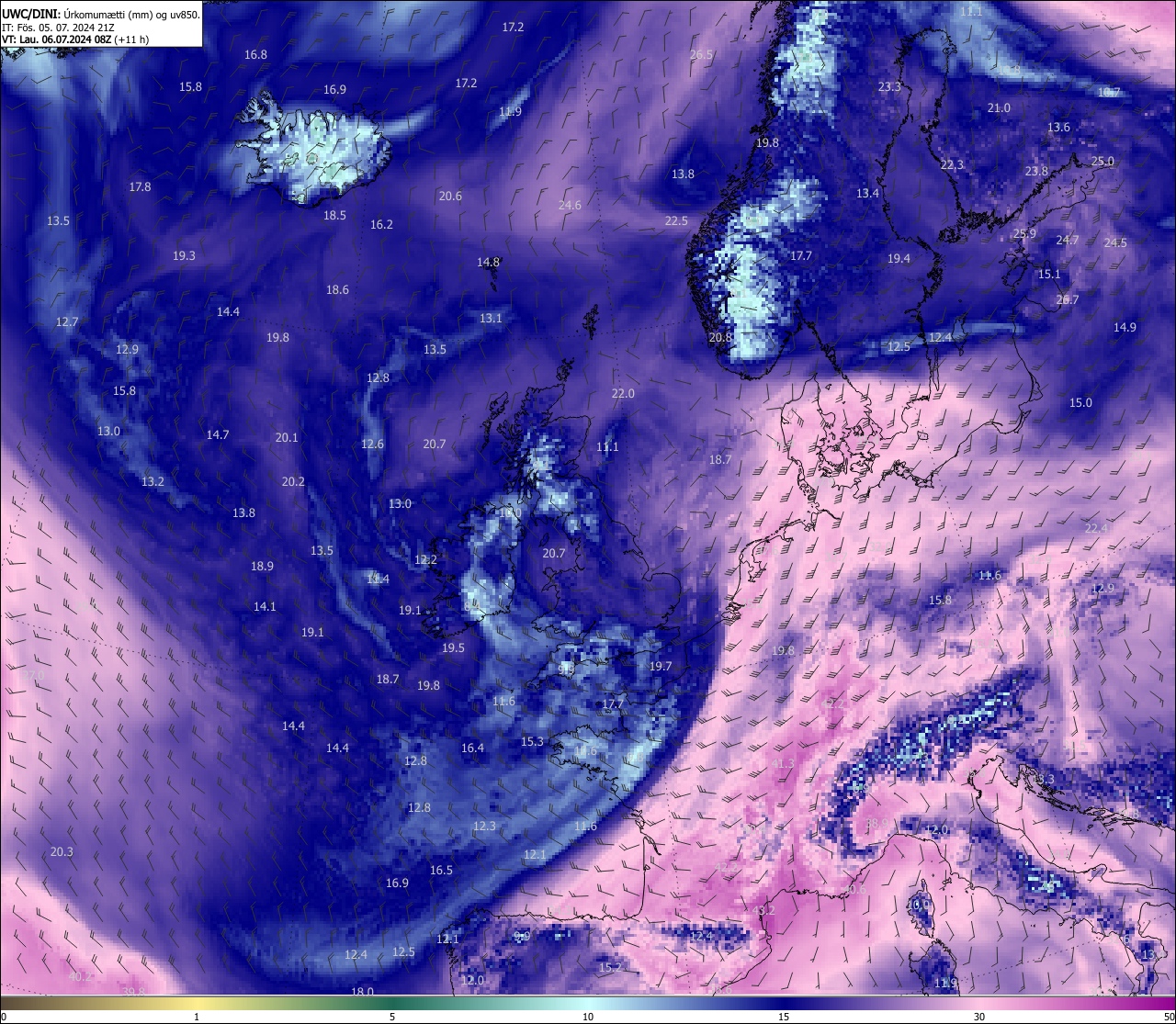Click the 26.5 value label
Image resolution: width=1176 pixels, height=1024 pixels.
[x=701, y=55]
